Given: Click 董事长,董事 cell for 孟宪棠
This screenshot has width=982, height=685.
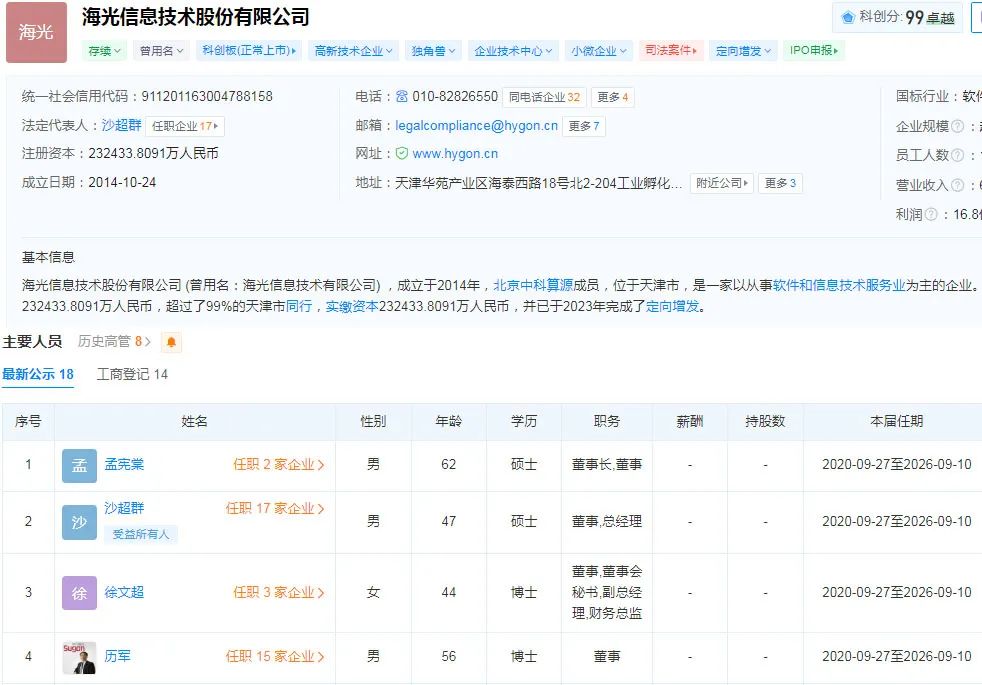Looking at the screenshot, I should click(607, 465).
